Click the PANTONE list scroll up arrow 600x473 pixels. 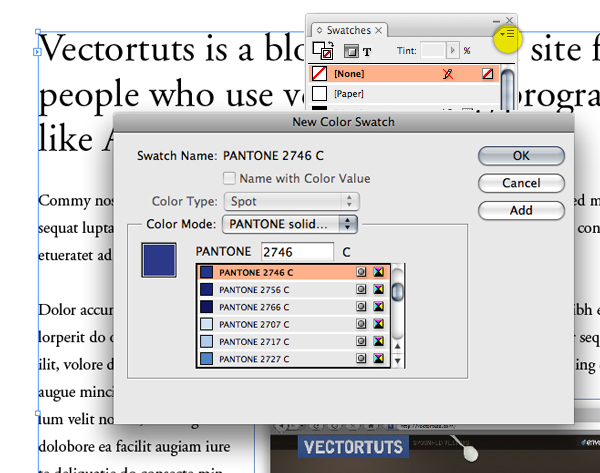click(x=398, y=347)
